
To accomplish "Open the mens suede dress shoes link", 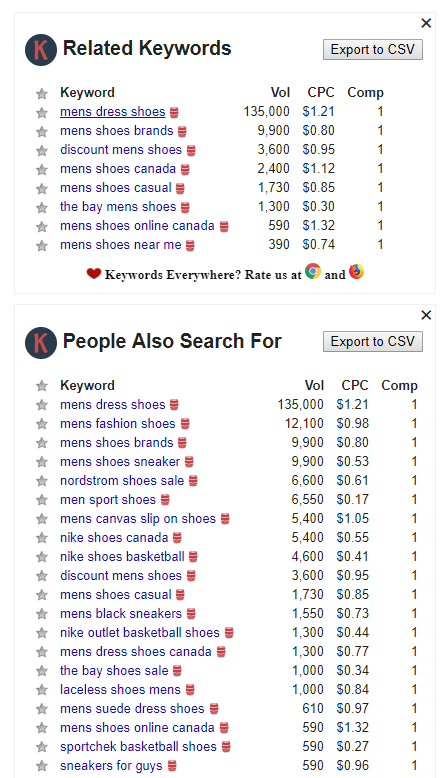I will tap(132, 709).
